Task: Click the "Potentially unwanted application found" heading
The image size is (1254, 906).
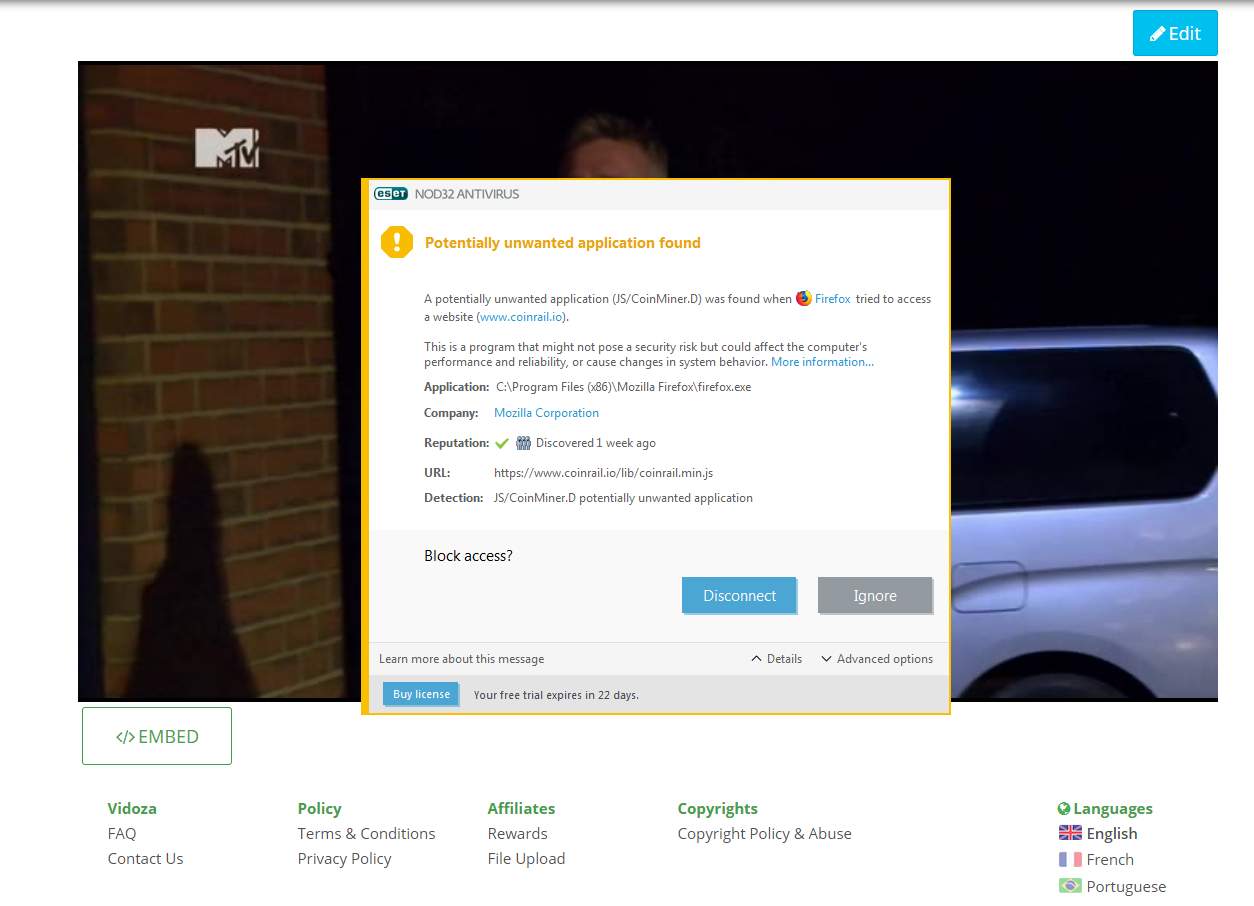Action: tap(563, 243)
